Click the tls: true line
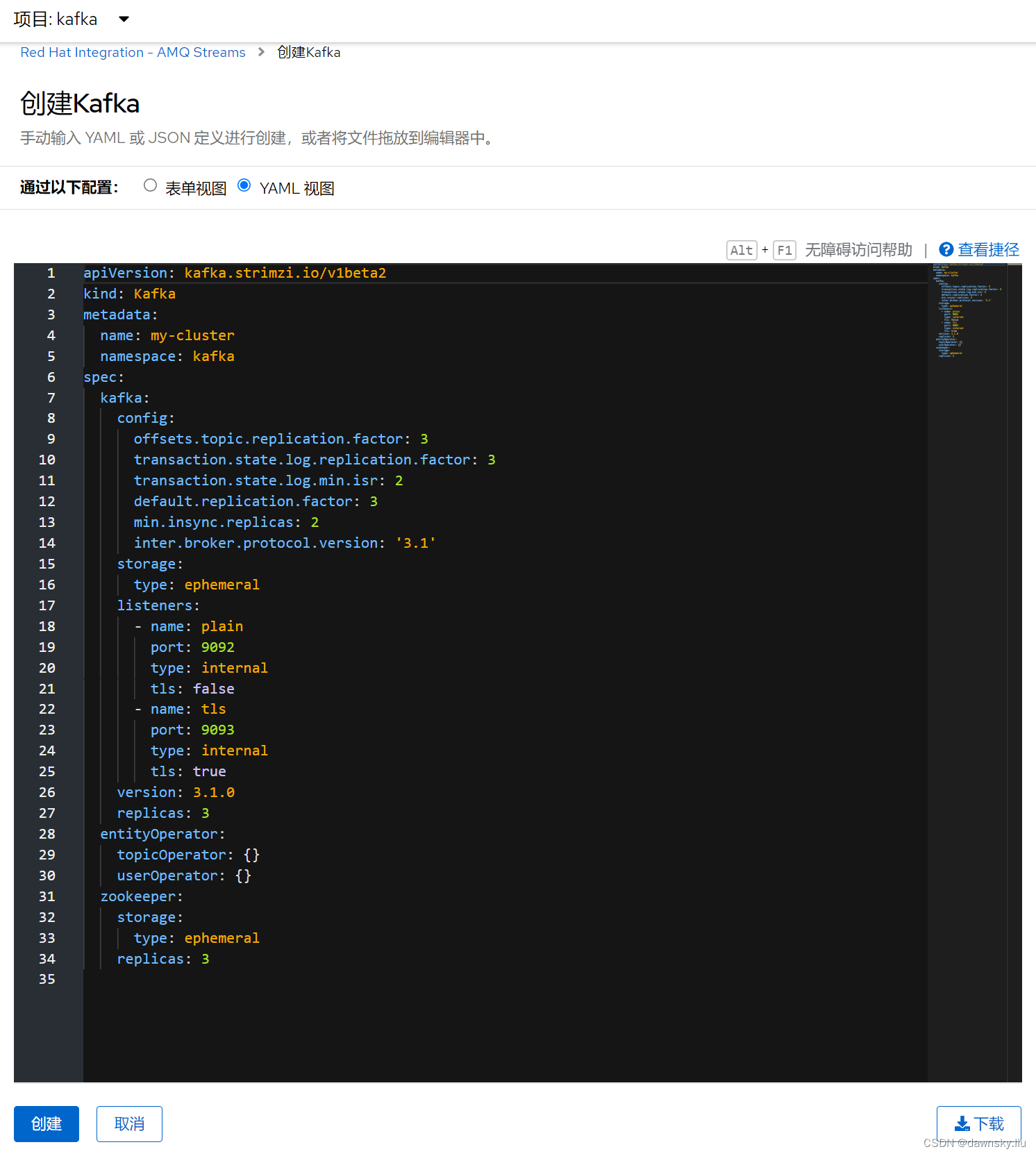This screenshot has height=1156, width=1036. (188, 771)
